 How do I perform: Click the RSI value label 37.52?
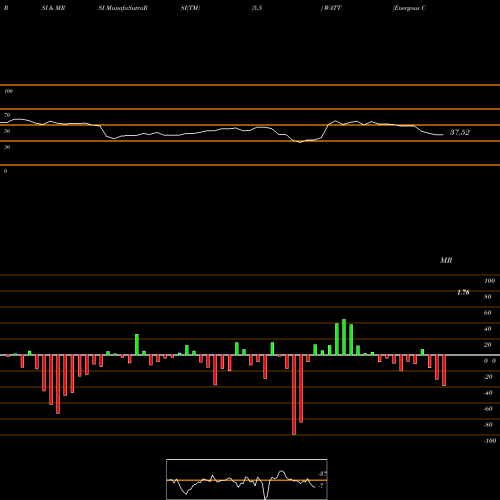[x=460, y=132]
